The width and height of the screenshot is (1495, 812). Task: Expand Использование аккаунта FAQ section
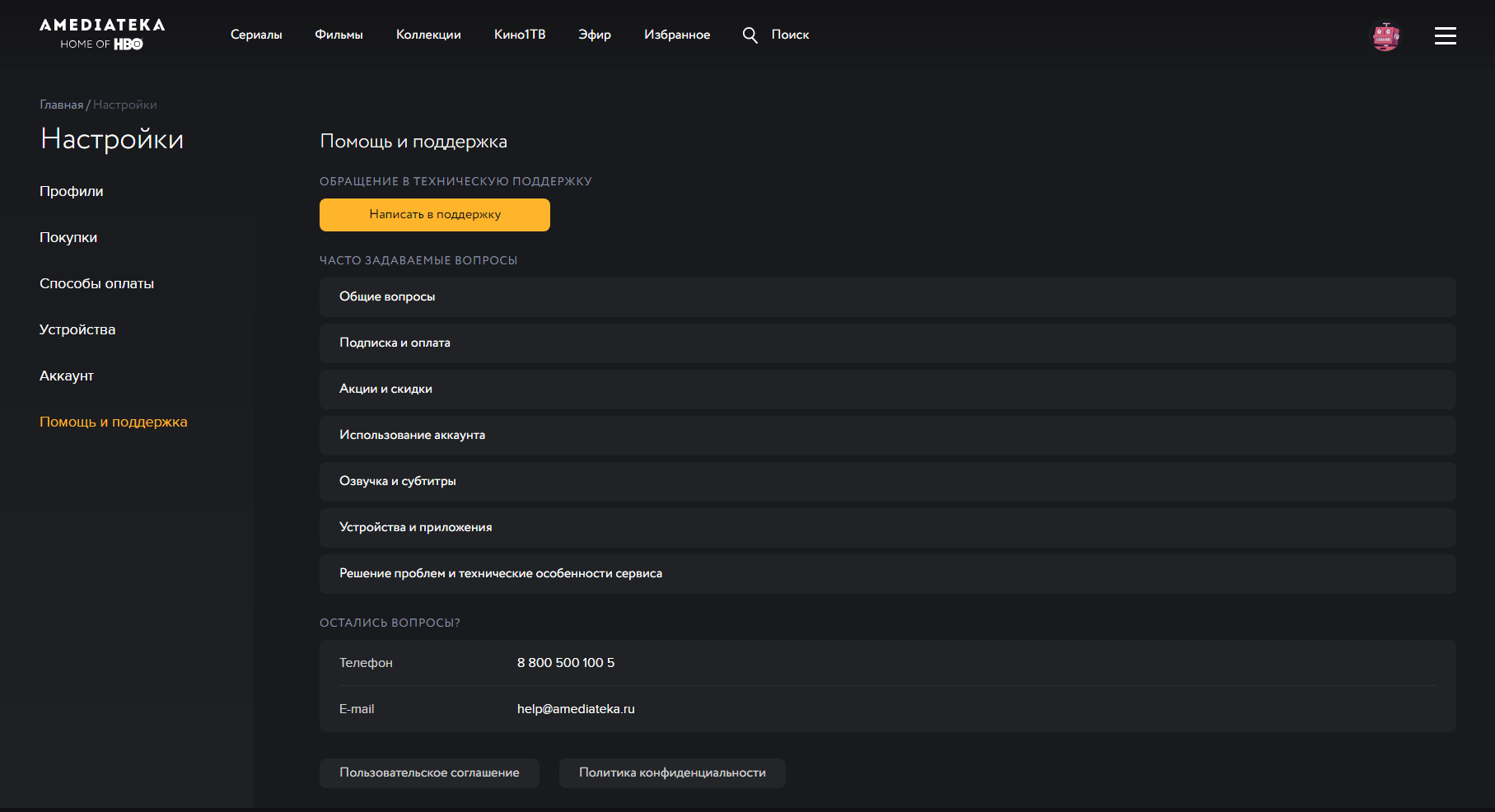pyautogui.click(x=887, y=435)
